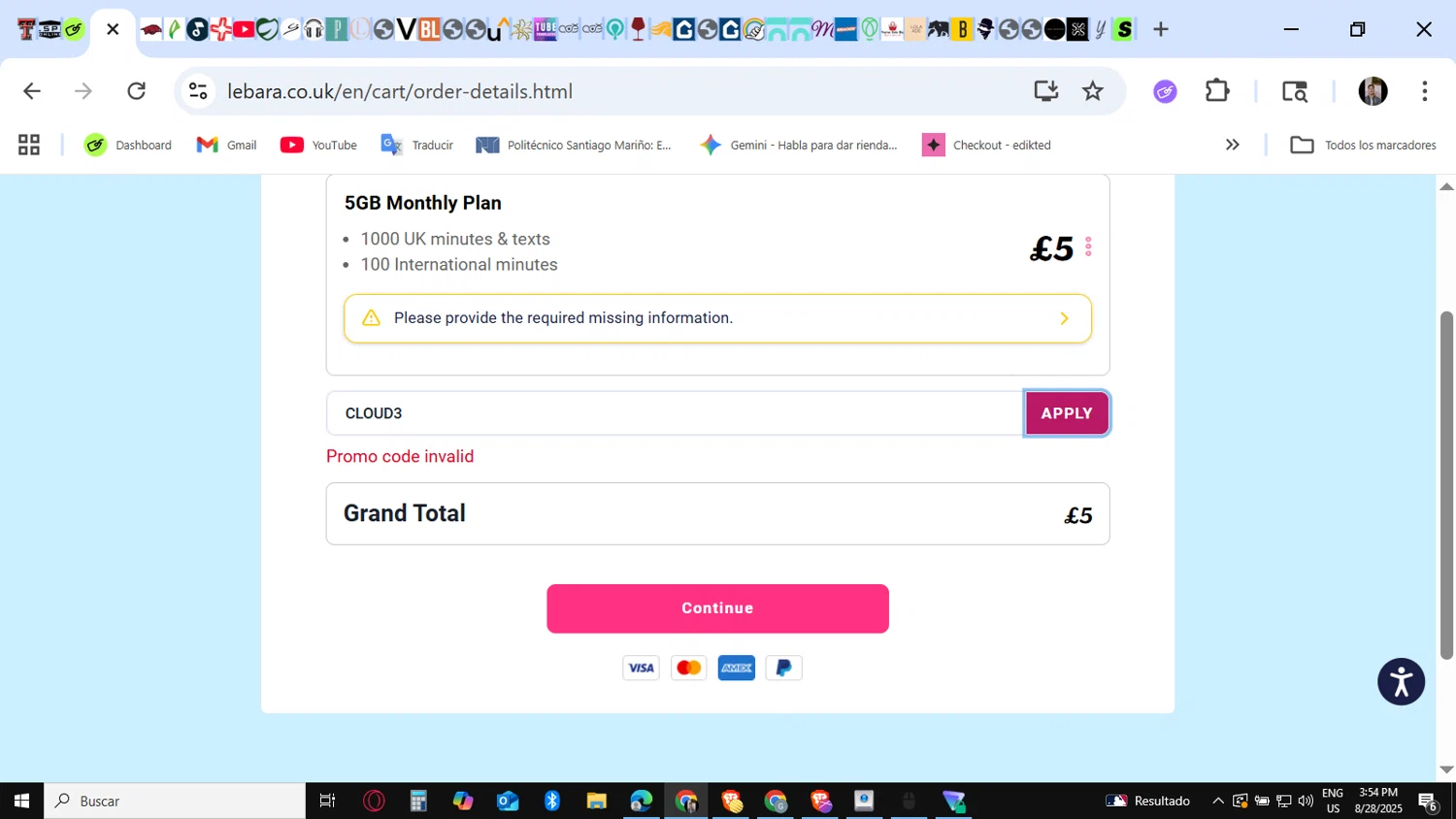Show hidden bookmarks with the double chevron
The image size is (1456, 819).
(1232, 145)
